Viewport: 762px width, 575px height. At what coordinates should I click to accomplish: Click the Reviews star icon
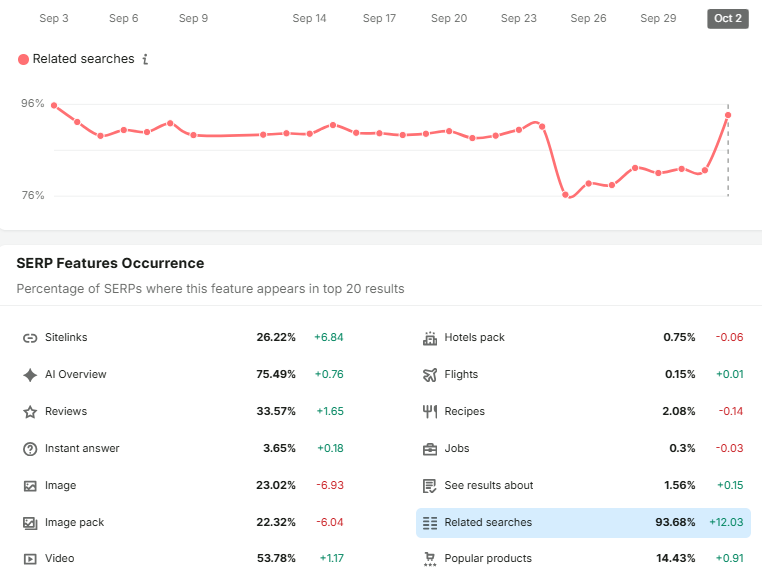point(30,412)
